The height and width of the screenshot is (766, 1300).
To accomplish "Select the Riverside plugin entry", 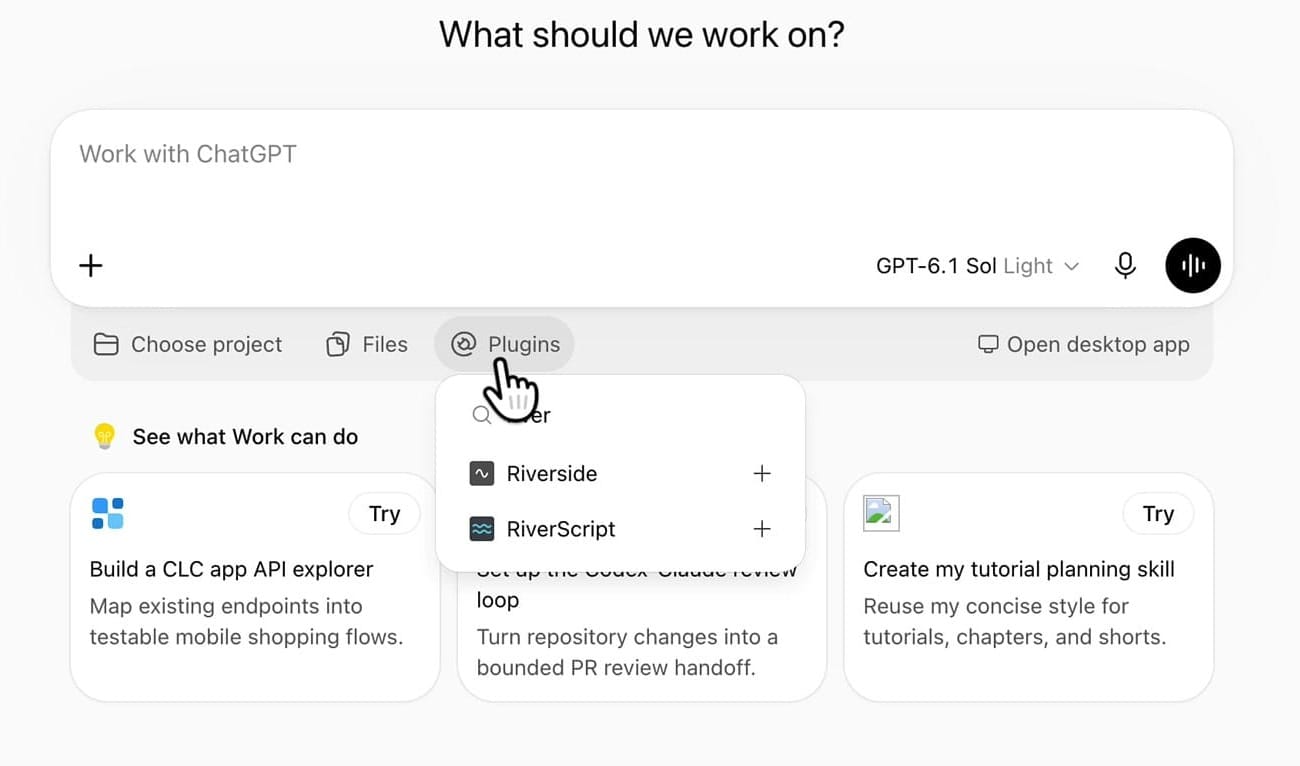I will (620, 474).
